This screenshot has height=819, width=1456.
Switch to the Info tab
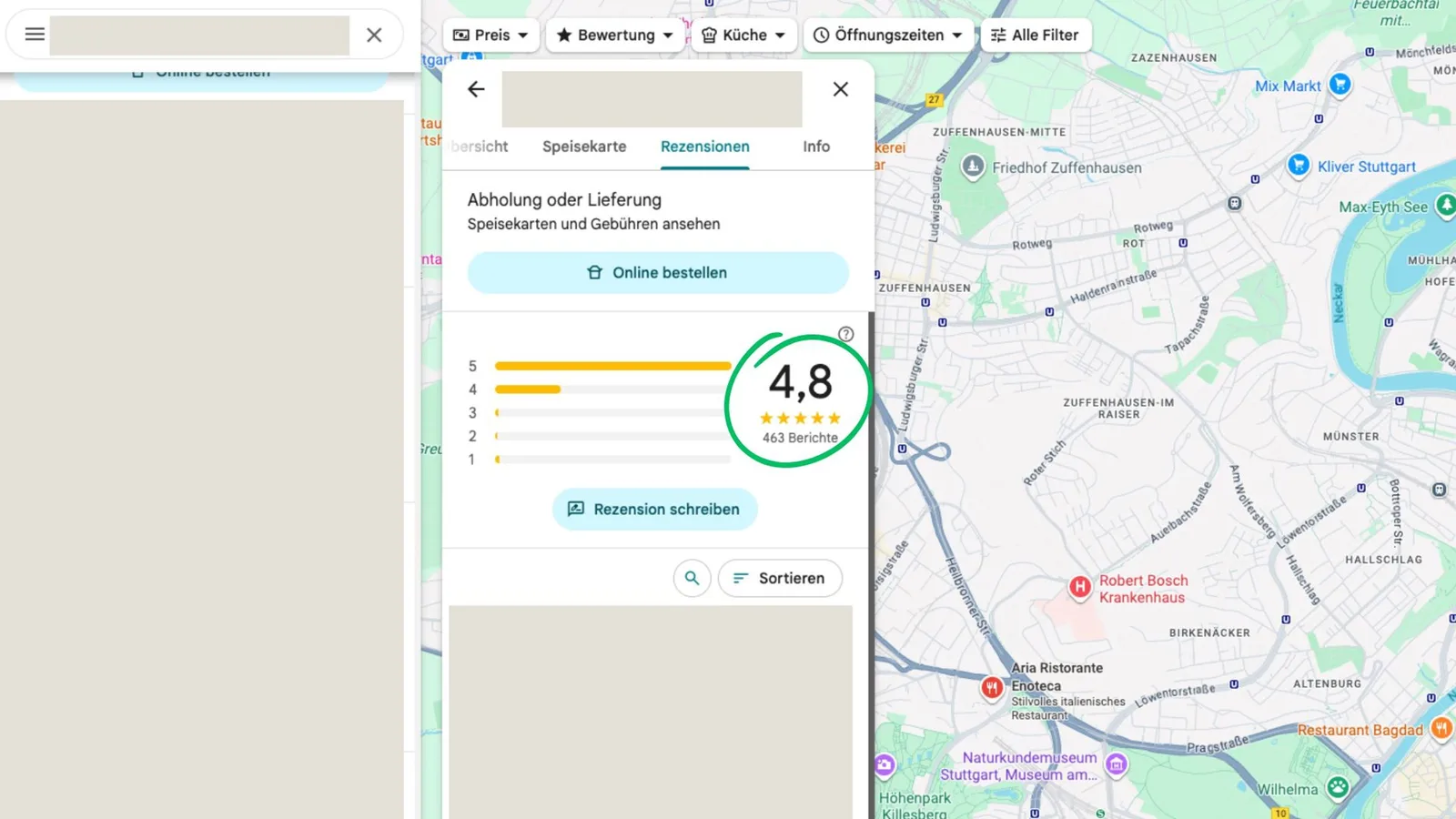(x=816, y=147)
